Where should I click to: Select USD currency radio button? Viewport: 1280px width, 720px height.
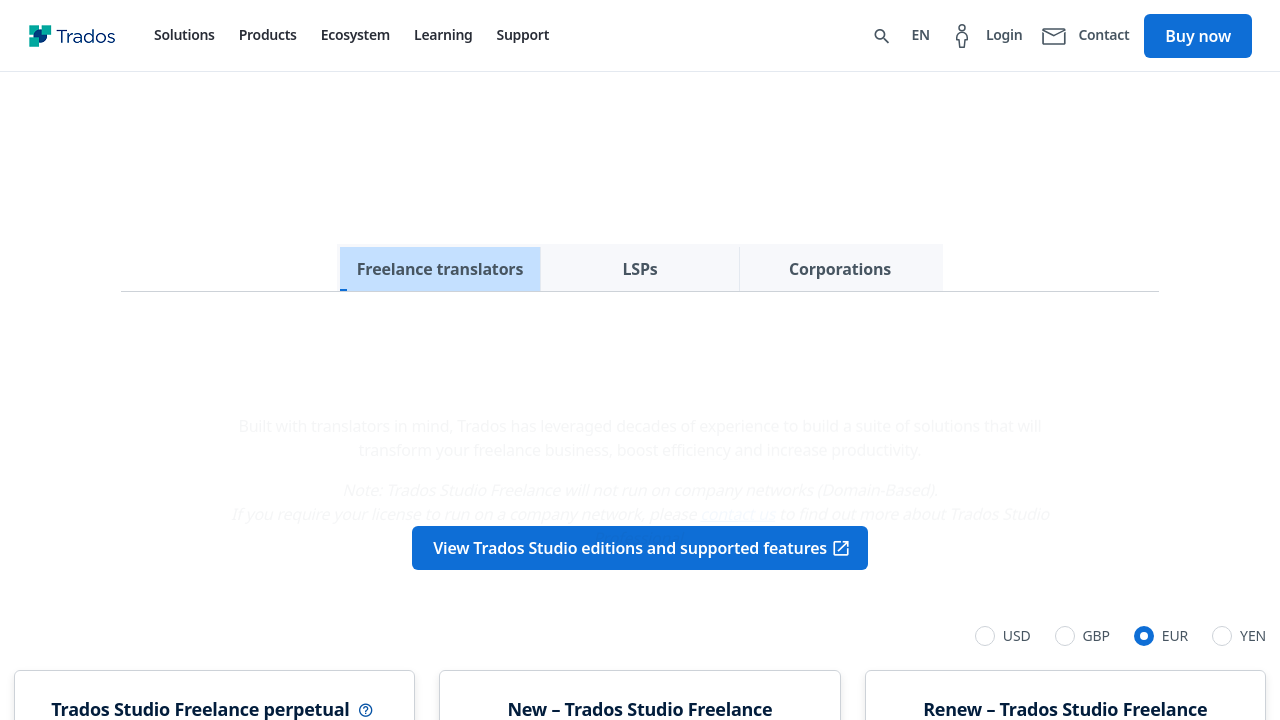985,636
